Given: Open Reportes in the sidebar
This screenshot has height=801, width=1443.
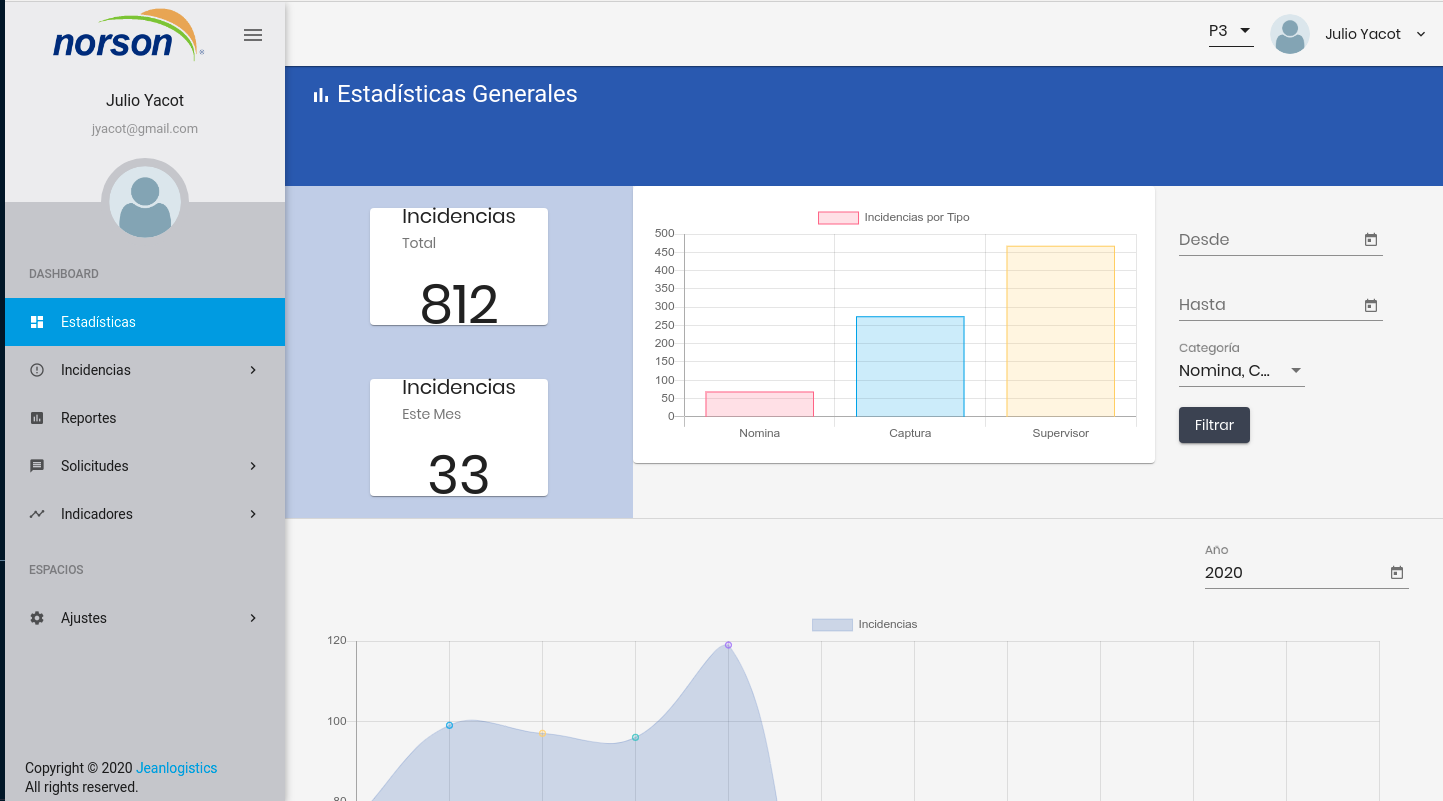Looking at the screenshot, I should pos(145,418).
